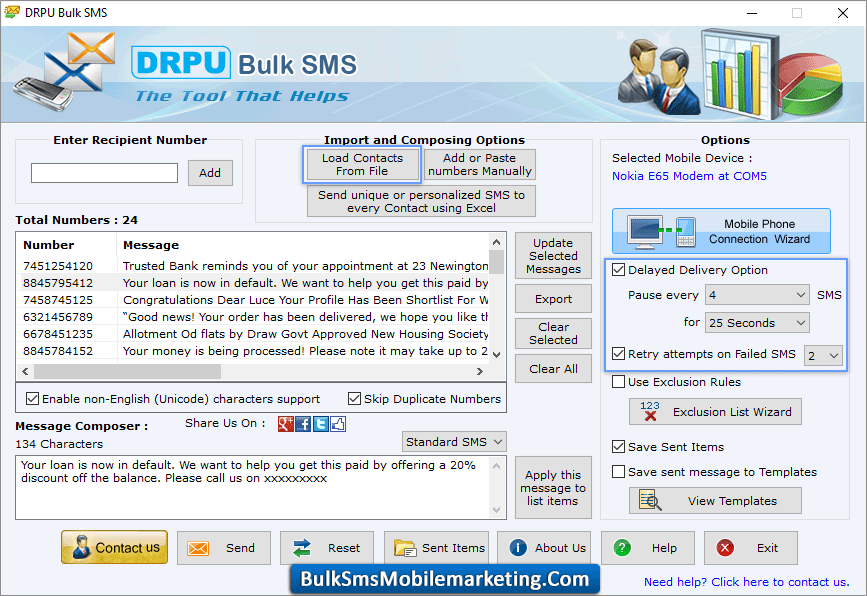Click the contact list scroll-up arrow
Screen dimensions: 867x596
tap(497, 242)
